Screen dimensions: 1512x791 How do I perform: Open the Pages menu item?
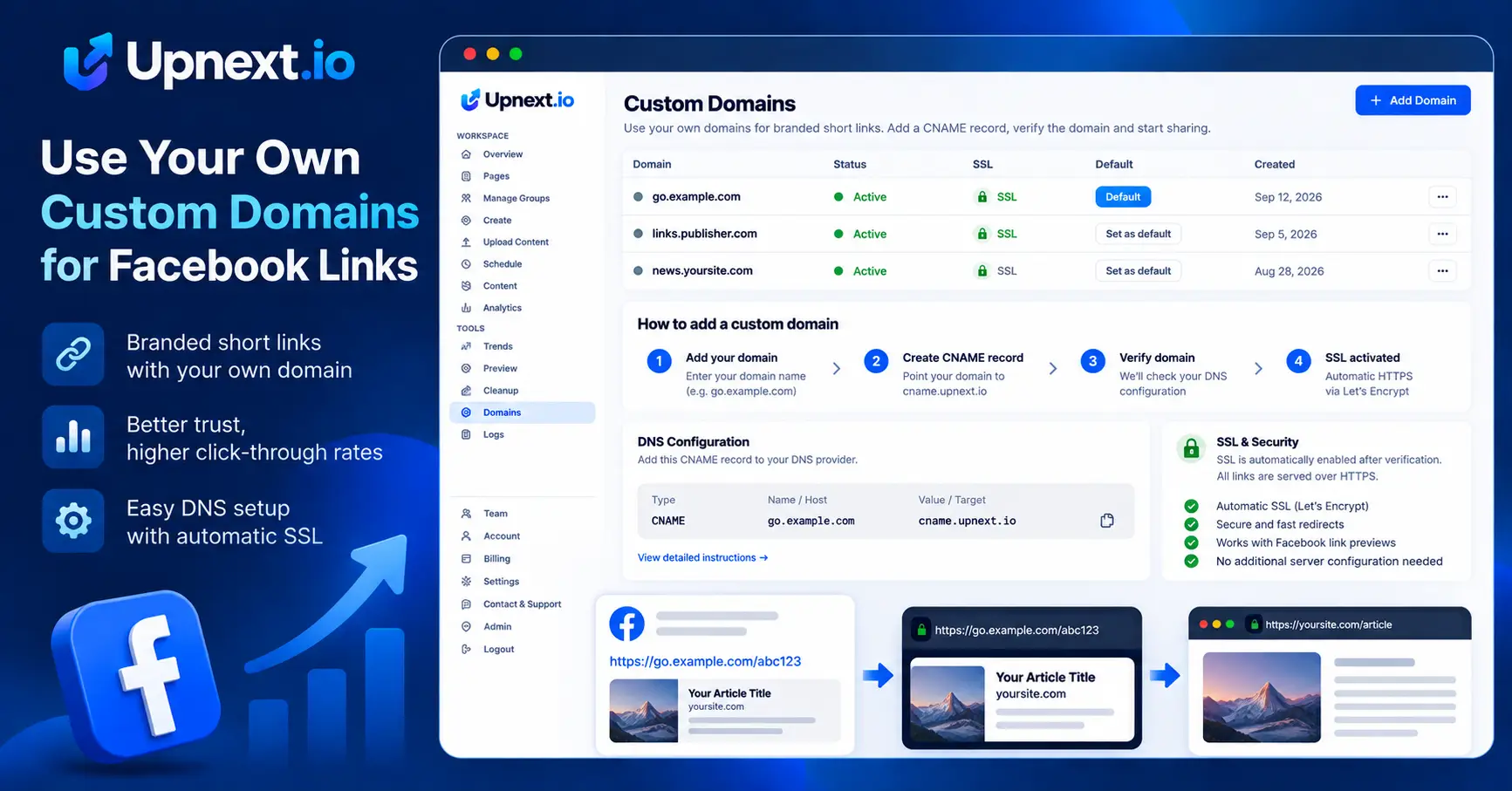(x=496, y=176)
